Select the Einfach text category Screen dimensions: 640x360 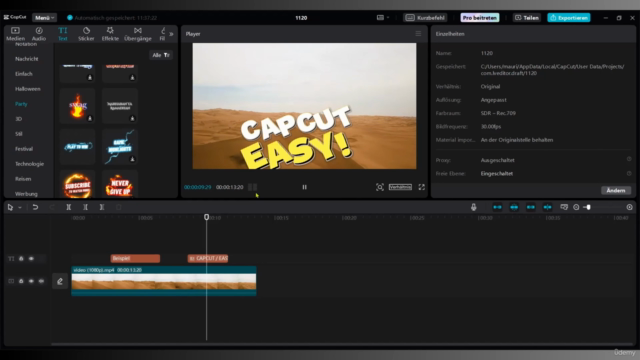(x=24, y=74)
